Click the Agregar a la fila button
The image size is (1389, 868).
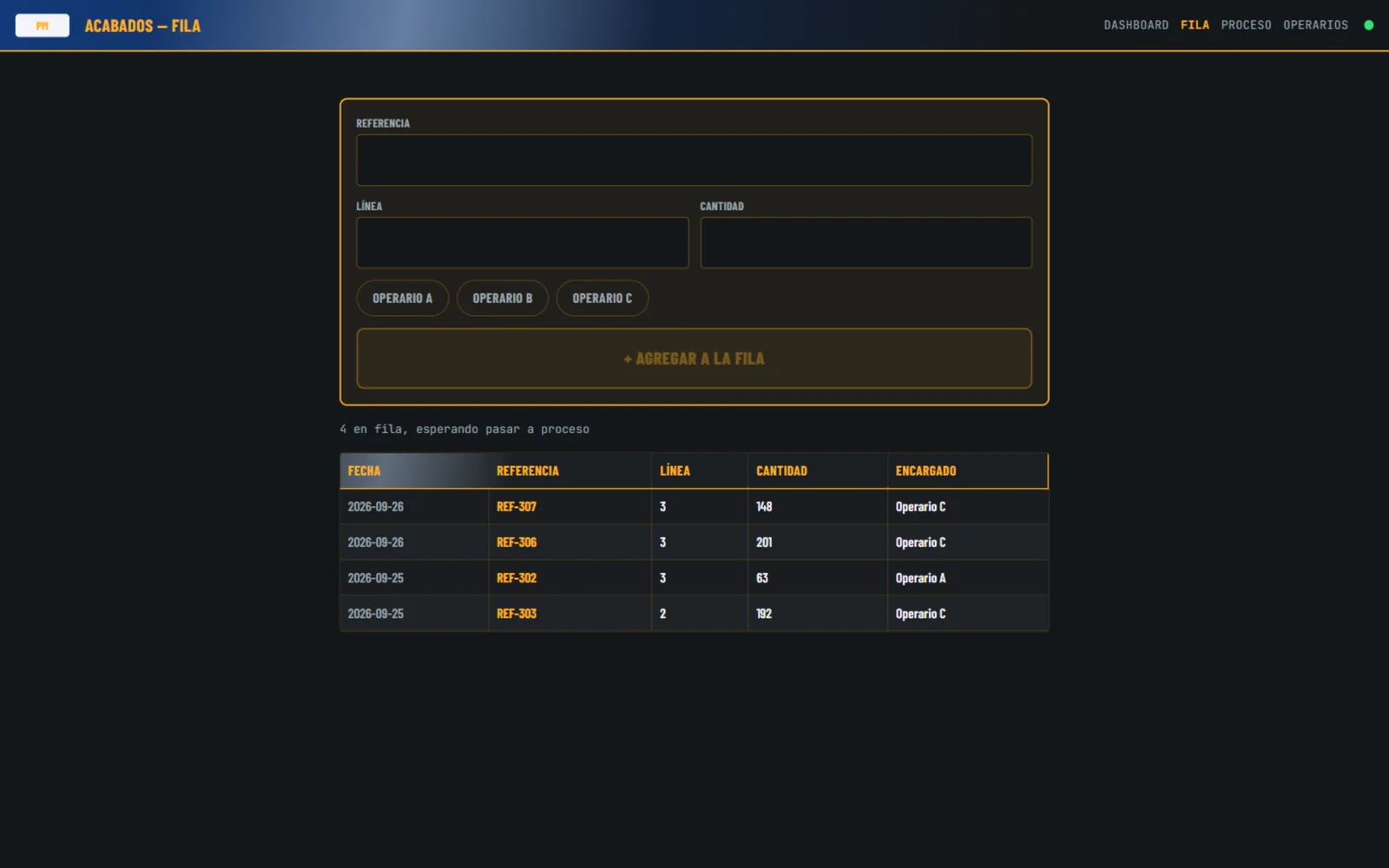tap(694, 358)
